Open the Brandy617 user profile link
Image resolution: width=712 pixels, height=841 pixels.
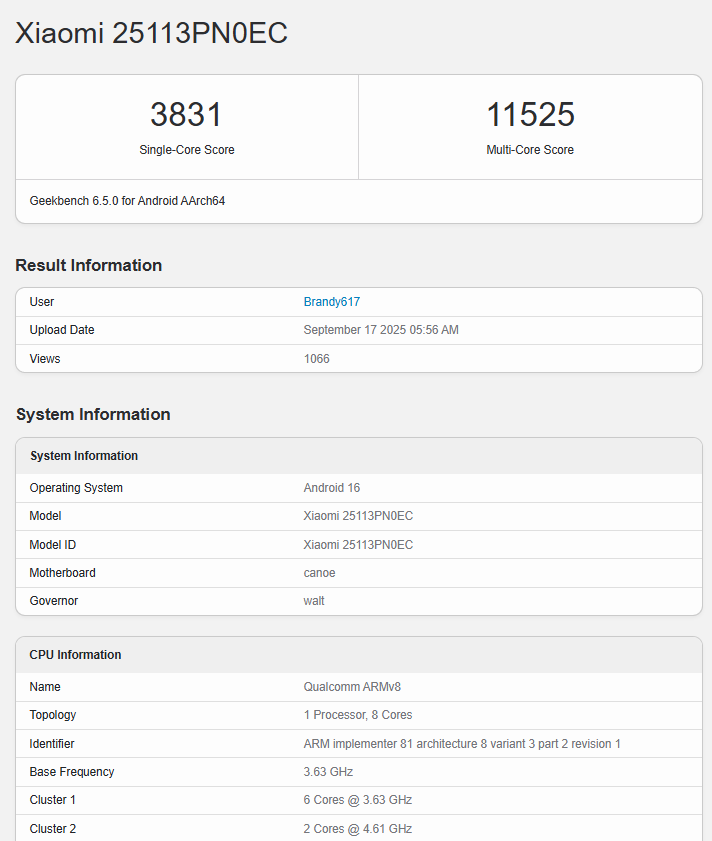(331, 302)
